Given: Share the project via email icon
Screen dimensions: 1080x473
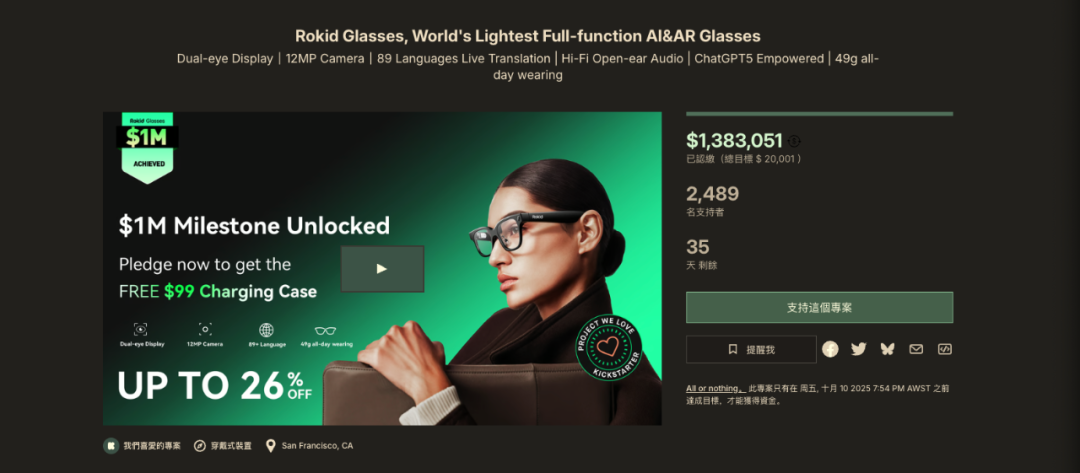Looking at the screenshot, I should point(916,349).
